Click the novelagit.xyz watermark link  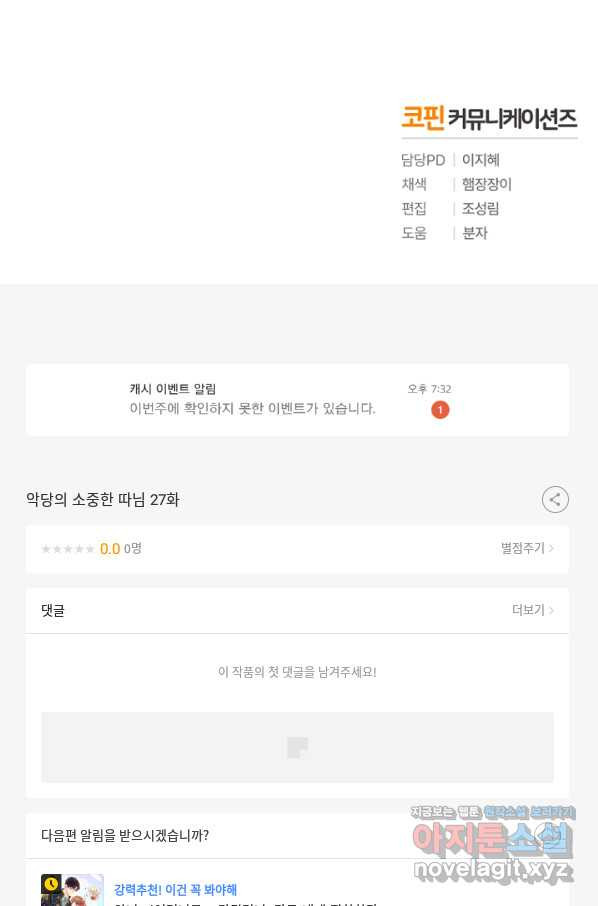point(492,870)
